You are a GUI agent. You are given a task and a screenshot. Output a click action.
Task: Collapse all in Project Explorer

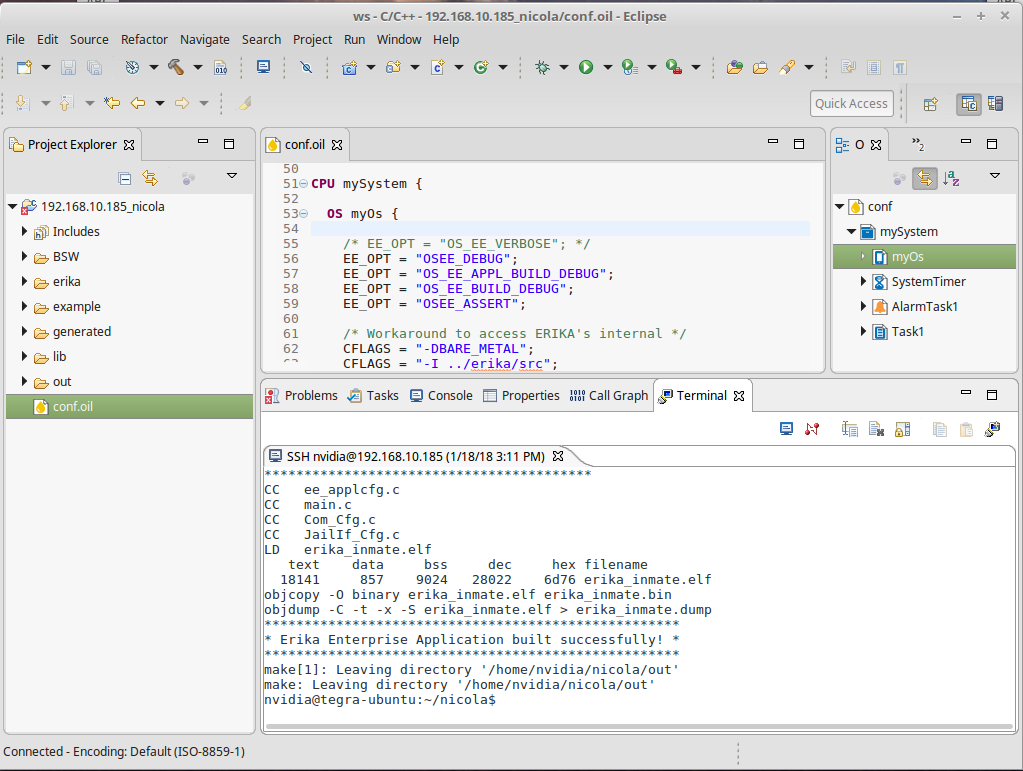(x=125, y=179)
